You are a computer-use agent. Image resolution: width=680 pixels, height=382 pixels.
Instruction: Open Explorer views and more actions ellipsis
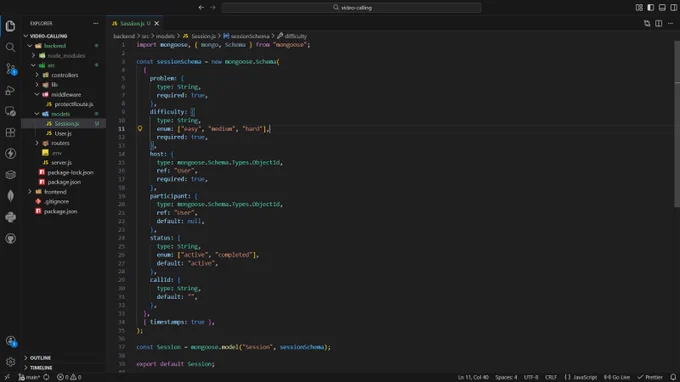coord(95,23)
